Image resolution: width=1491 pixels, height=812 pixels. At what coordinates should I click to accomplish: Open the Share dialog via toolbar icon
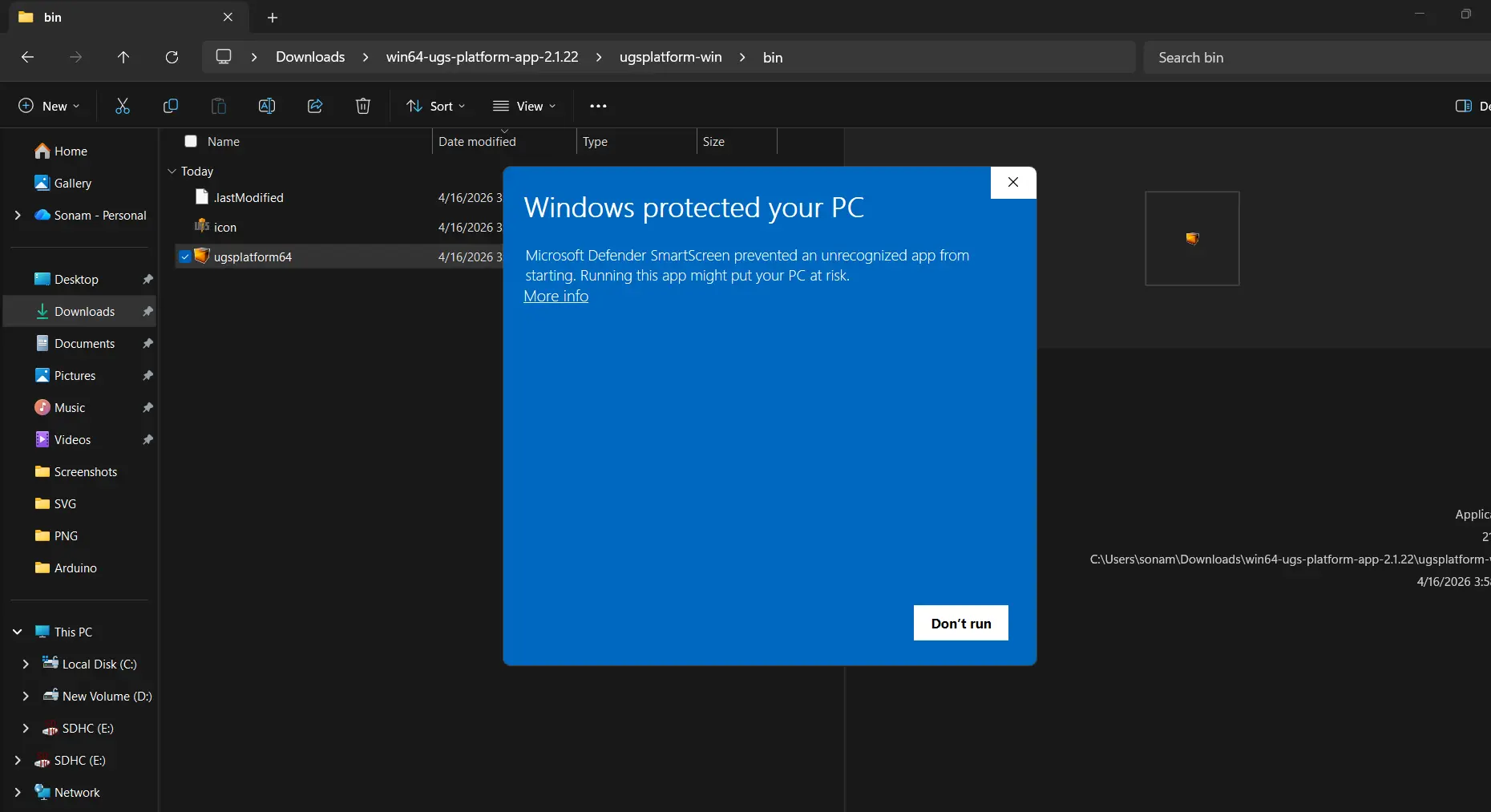(314, 106)
